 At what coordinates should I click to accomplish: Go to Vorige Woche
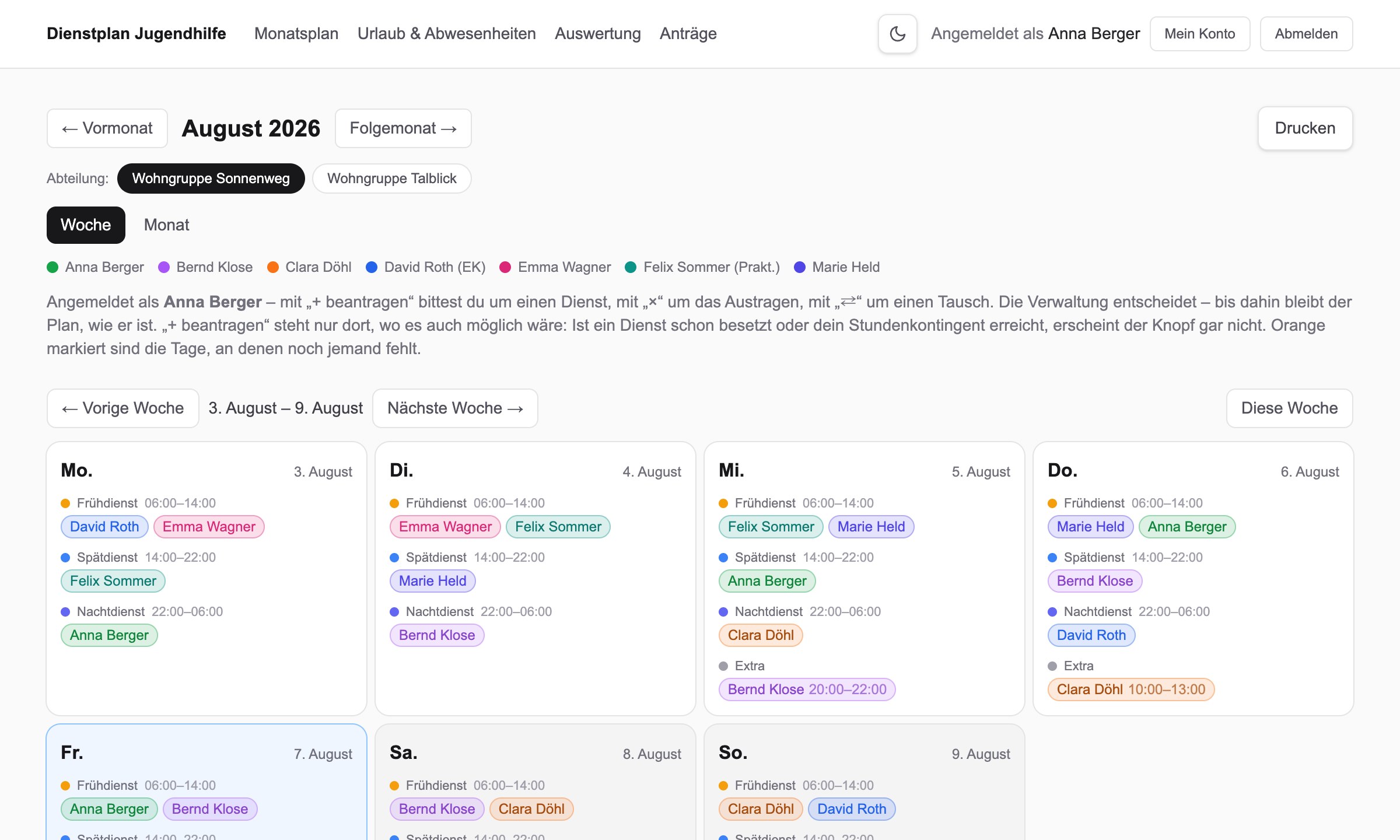pos(123,408)
